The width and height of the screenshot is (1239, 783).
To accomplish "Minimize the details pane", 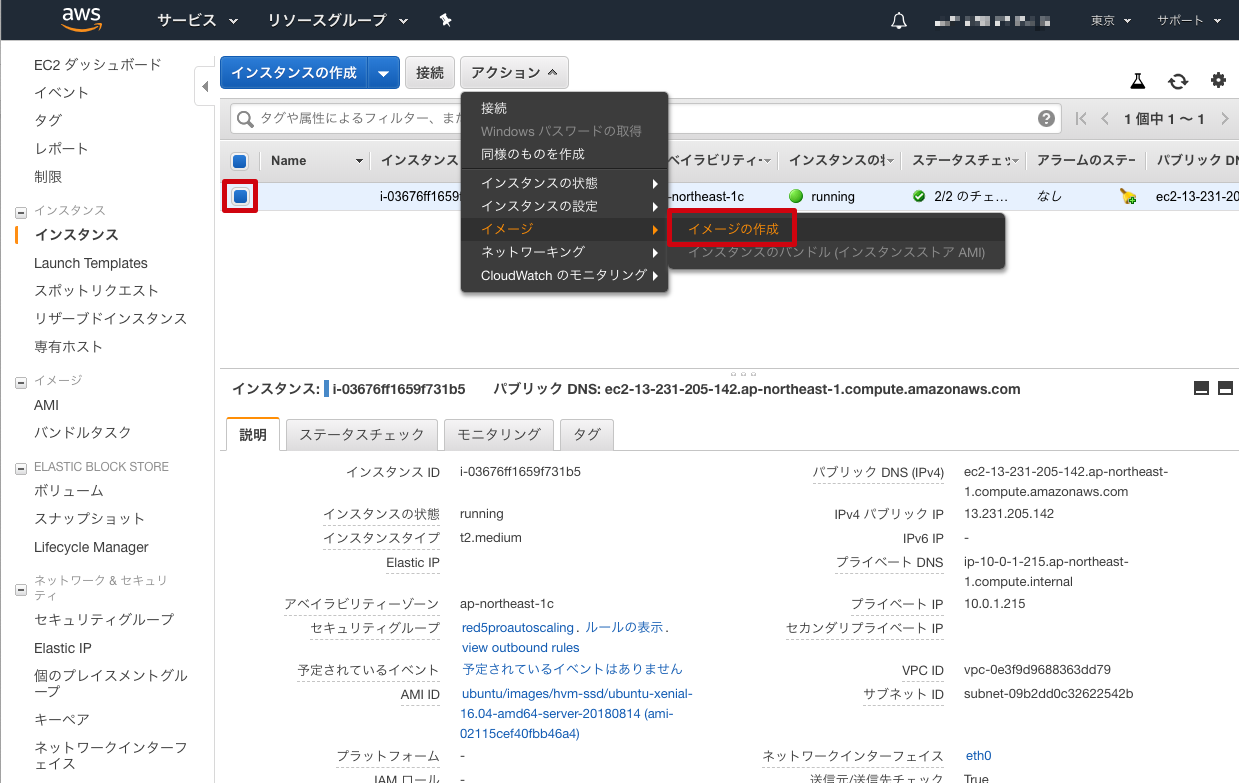I will (x=1202, y=388).
